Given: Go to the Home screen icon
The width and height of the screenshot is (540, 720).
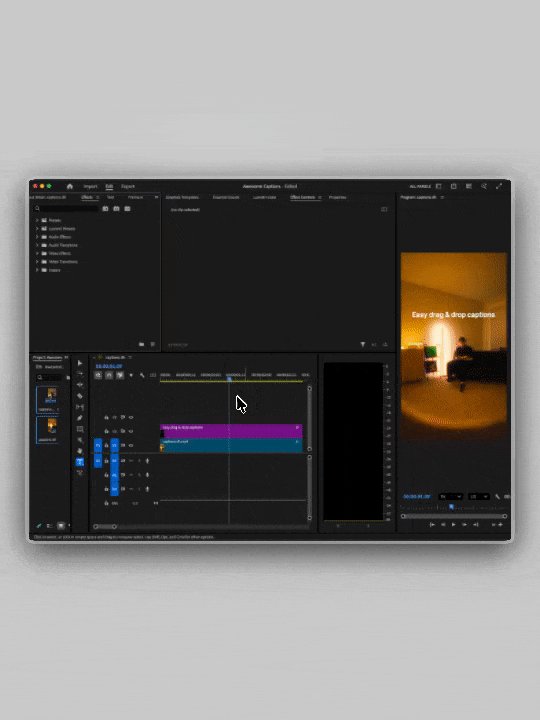Looking at the screenshot, I should 70,186.
